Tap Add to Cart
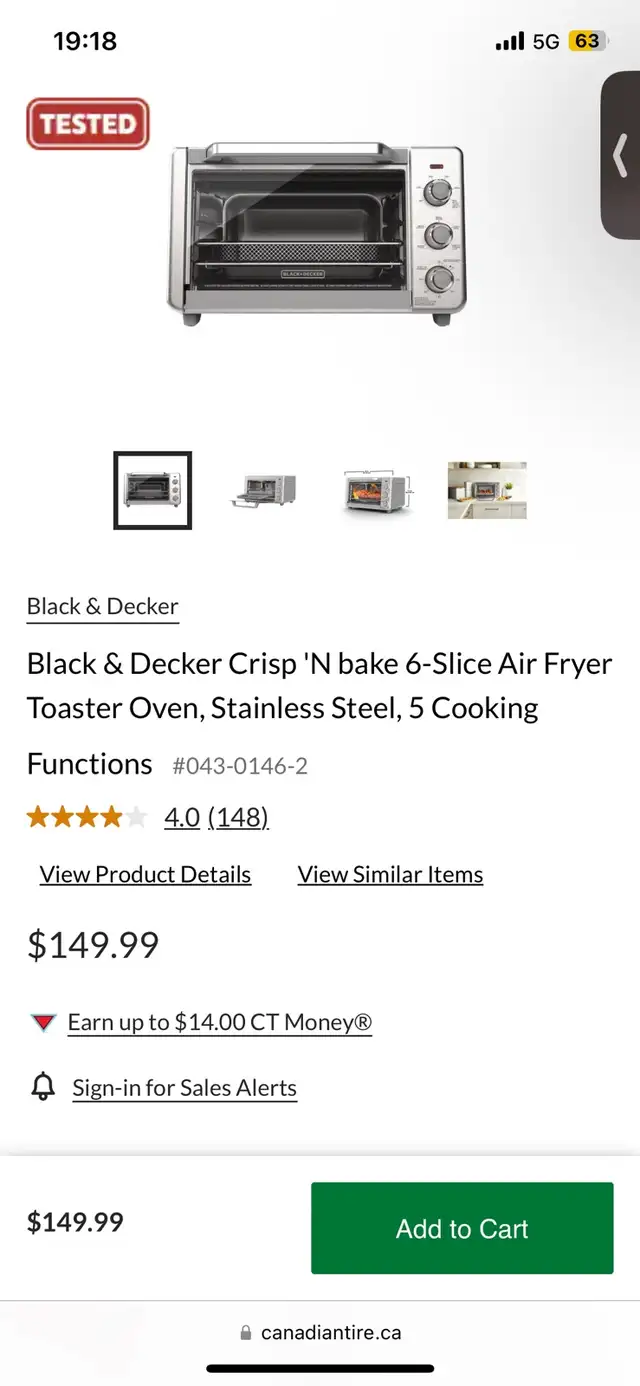This screenshot has width=640, height=1386. click(x=462, y=1228)
